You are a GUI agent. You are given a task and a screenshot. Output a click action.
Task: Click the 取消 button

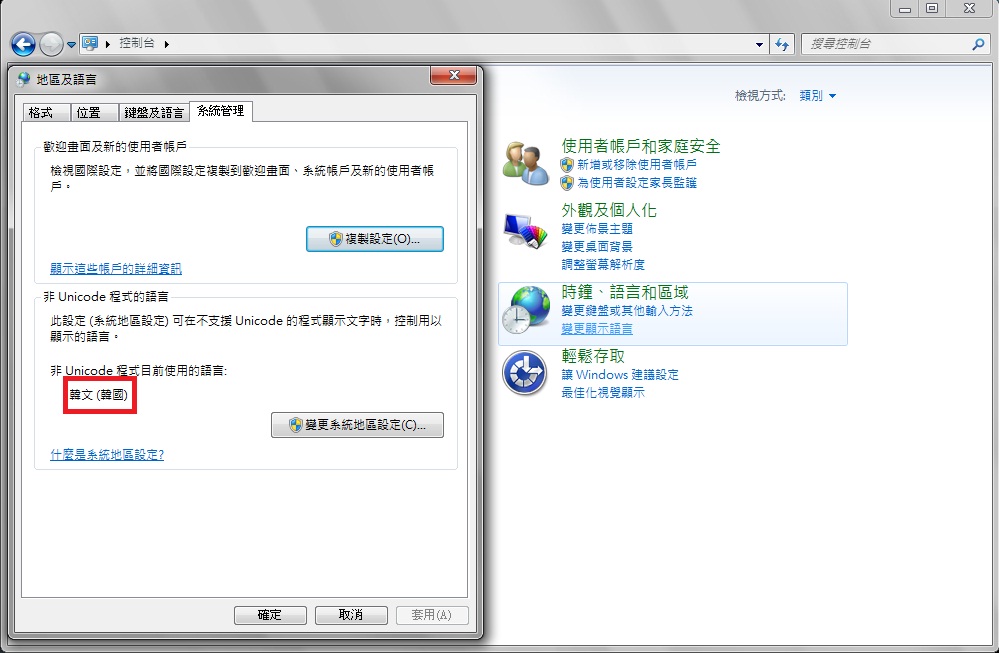pos(351,615)
